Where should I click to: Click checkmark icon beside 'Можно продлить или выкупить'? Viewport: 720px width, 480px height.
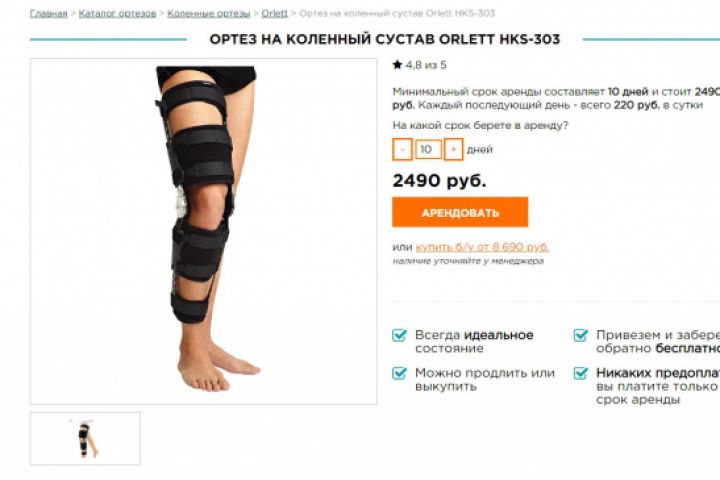[399, 373]
